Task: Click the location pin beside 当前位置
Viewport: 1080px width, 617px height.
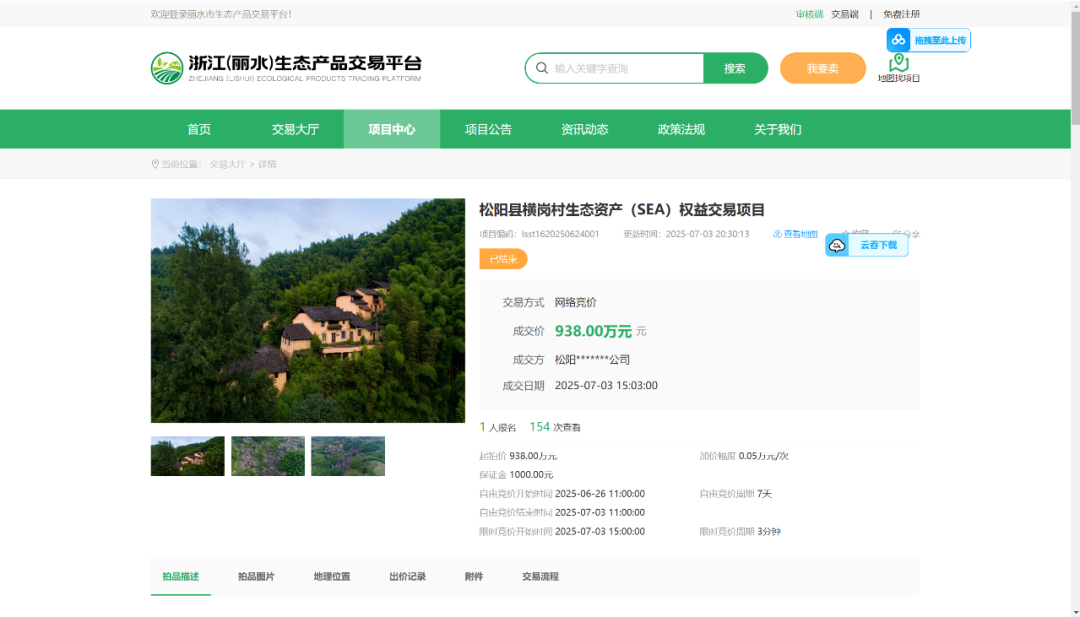Action: [155, 164]
